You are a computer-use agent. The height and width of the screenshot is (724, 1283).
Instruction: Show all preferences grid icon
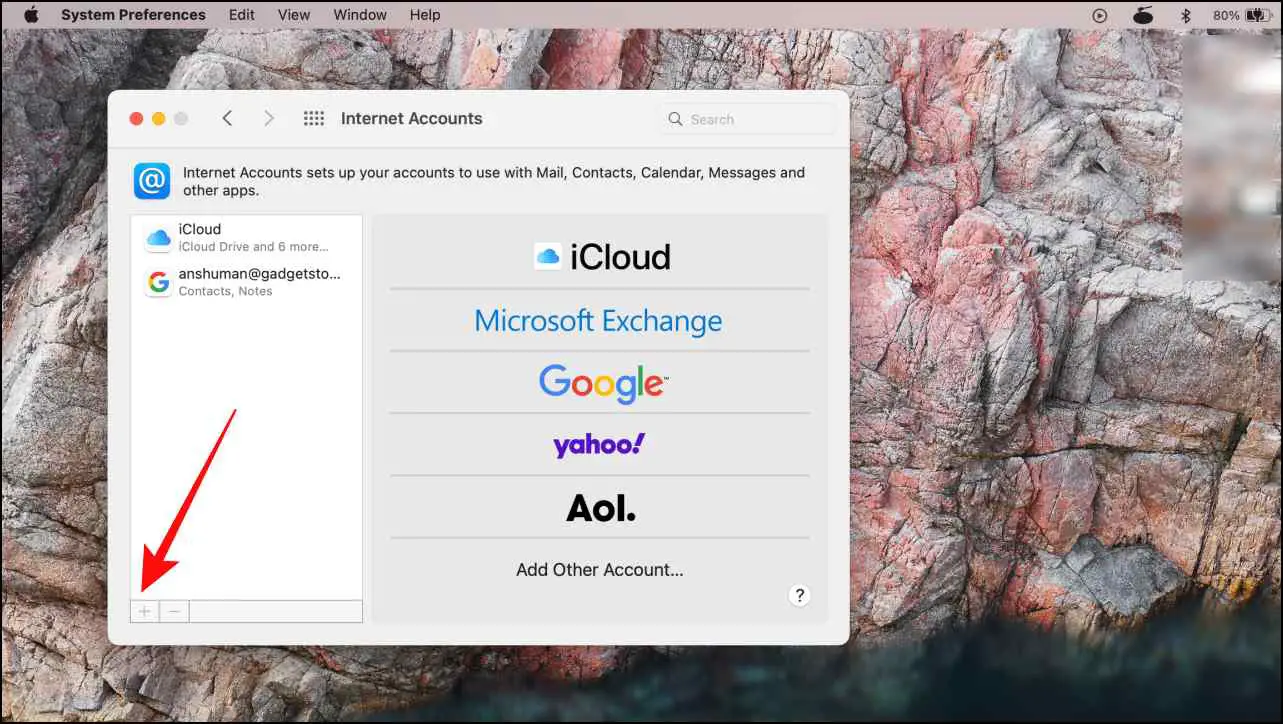click(314, 118)
